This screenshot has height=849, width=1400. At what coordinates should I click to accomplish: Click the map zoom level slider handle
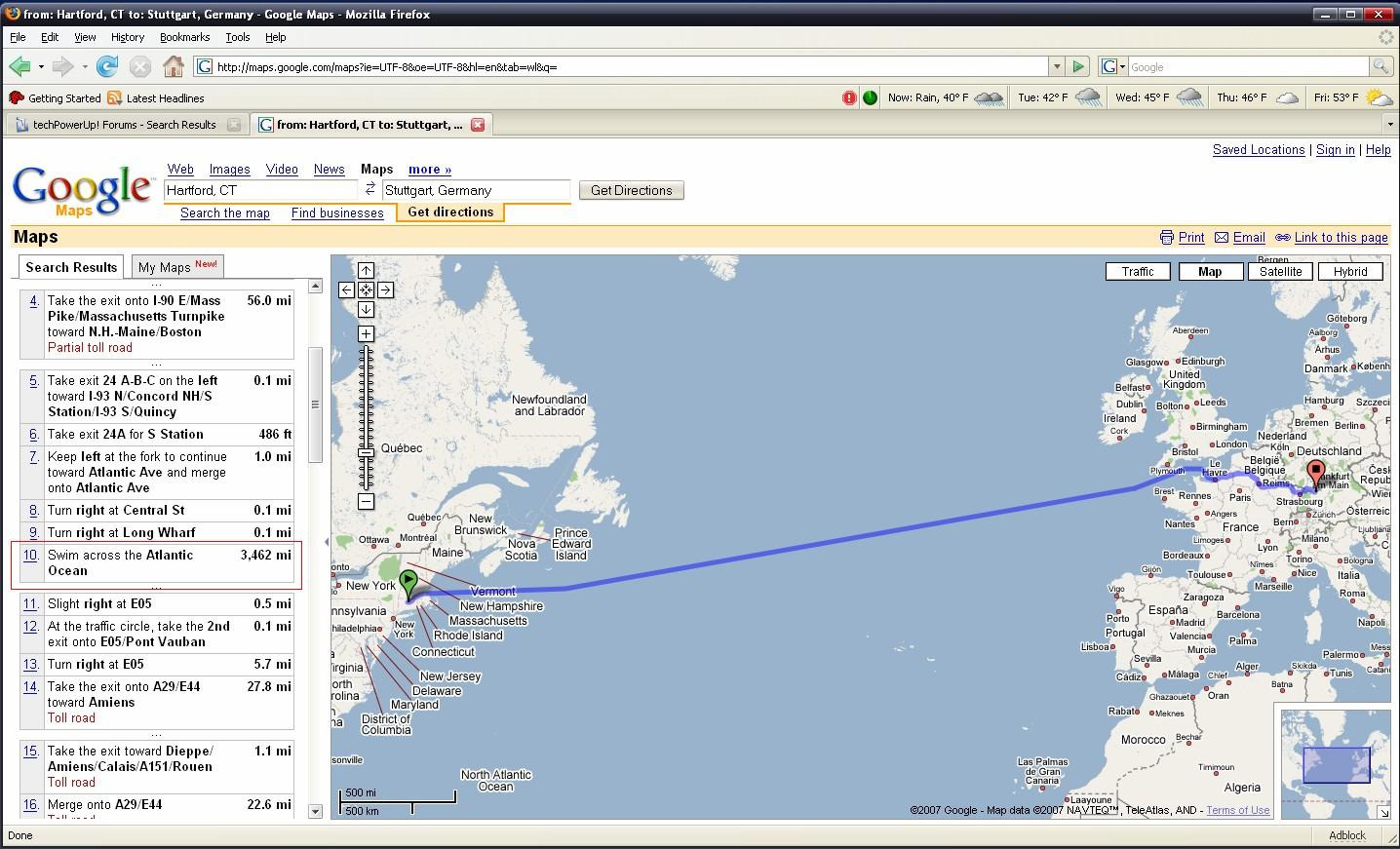tap(366, 452)
